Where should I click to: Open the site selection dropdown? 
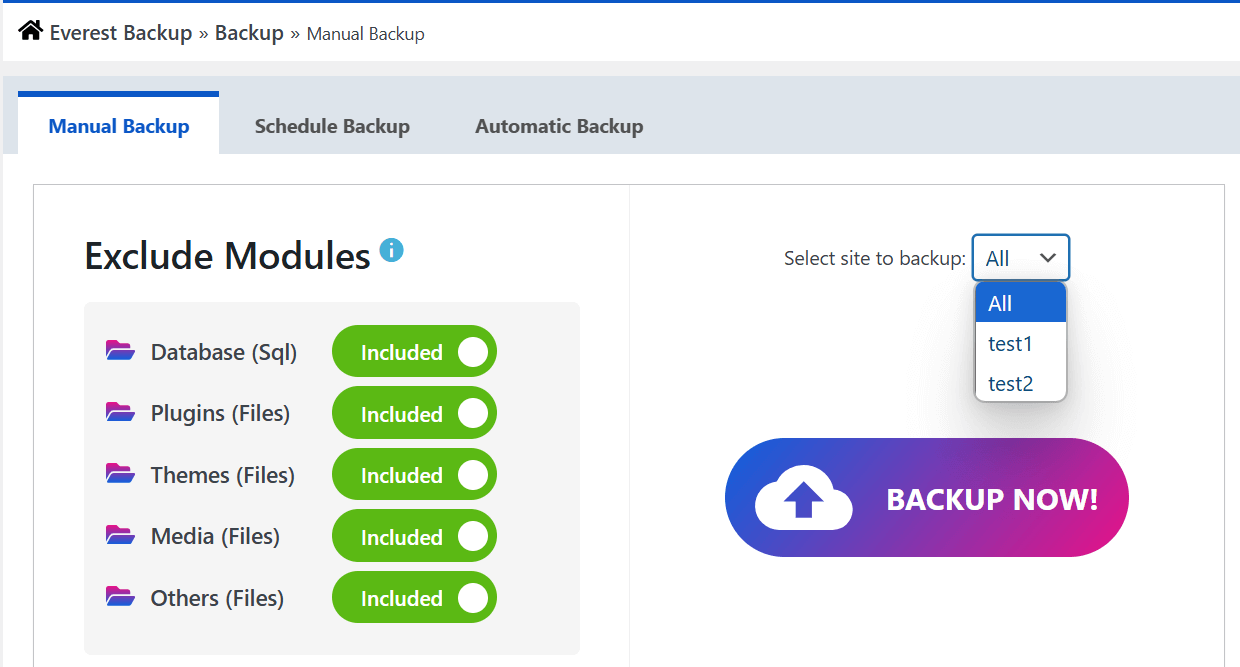1020,257
